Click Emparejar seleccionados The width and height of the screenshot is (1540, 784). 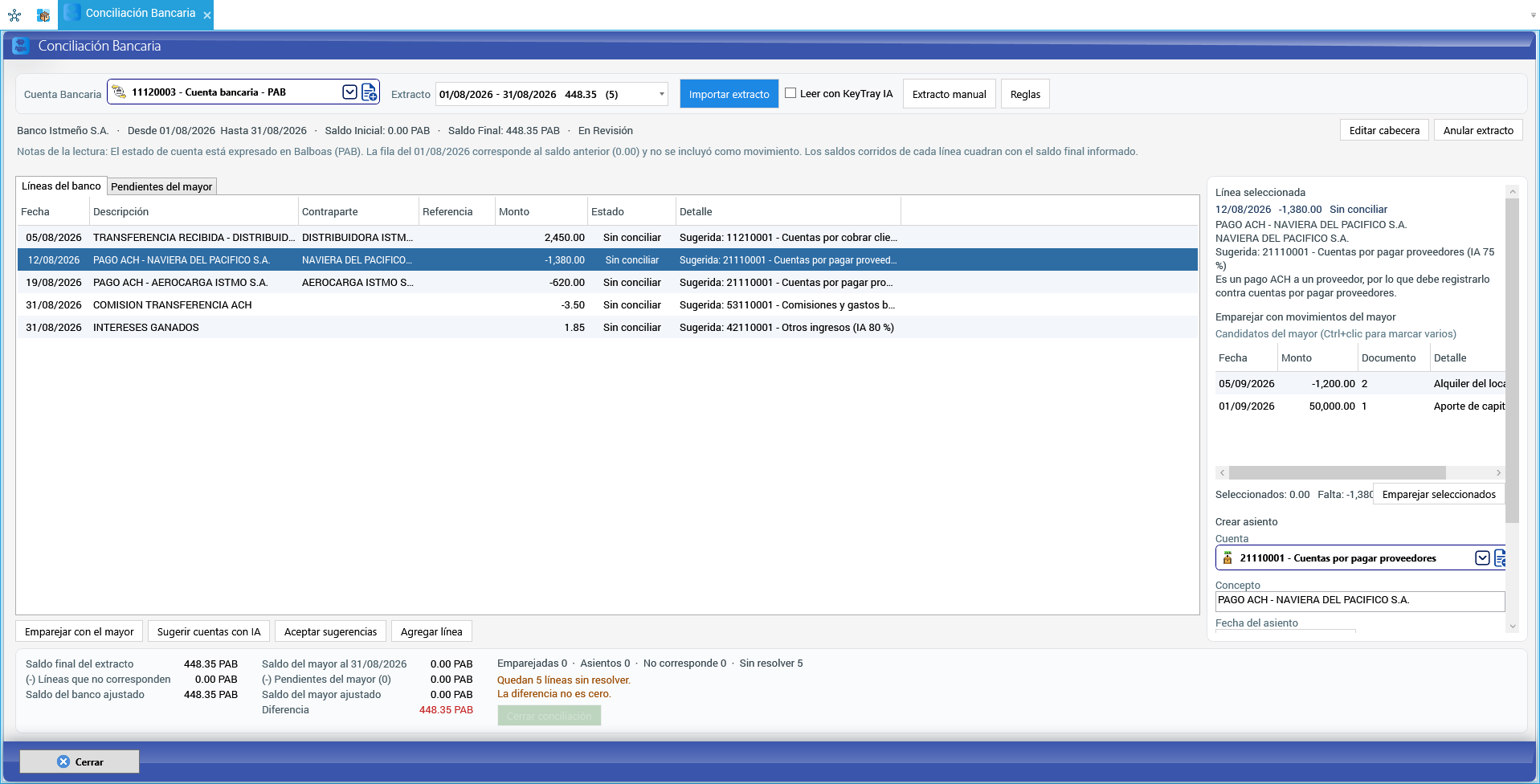click(x=1439, y=494)
